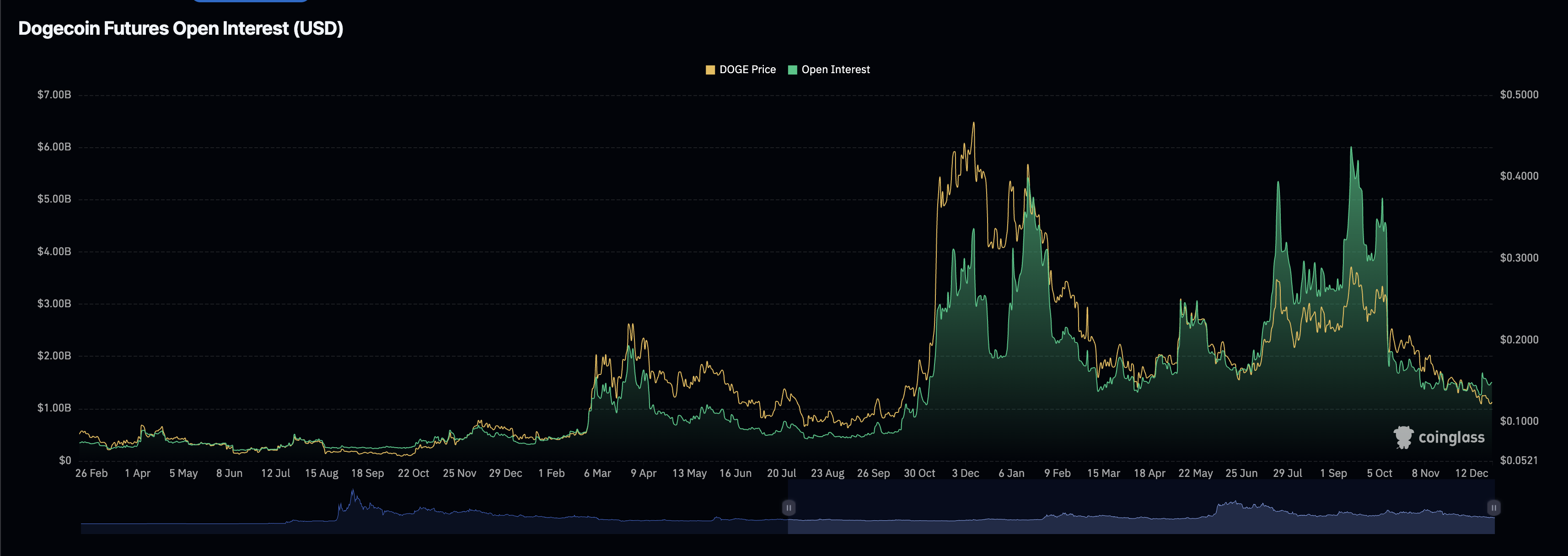Viewport: 1568px width, 556px height.
Task: Open the coinglass watermark text link
Action: (x=1451, y=438)
